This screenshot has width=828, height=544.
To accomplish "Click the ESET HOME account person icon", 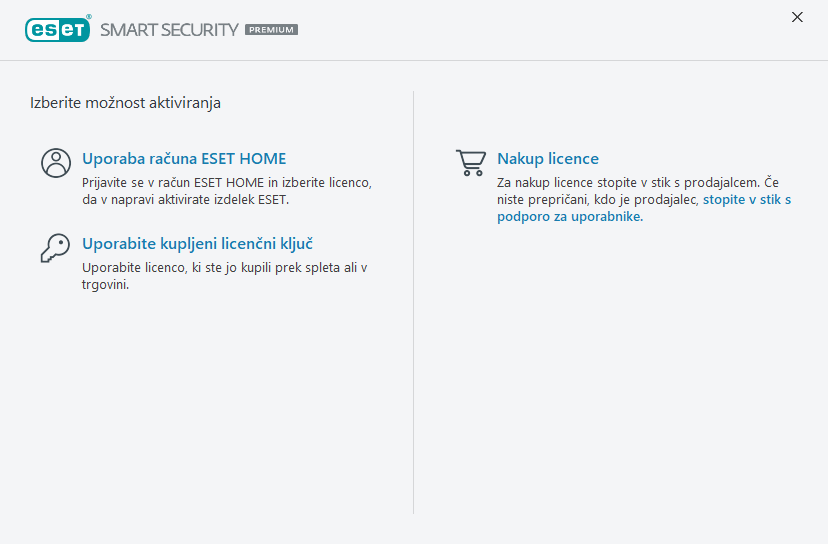I will (56, 163).
